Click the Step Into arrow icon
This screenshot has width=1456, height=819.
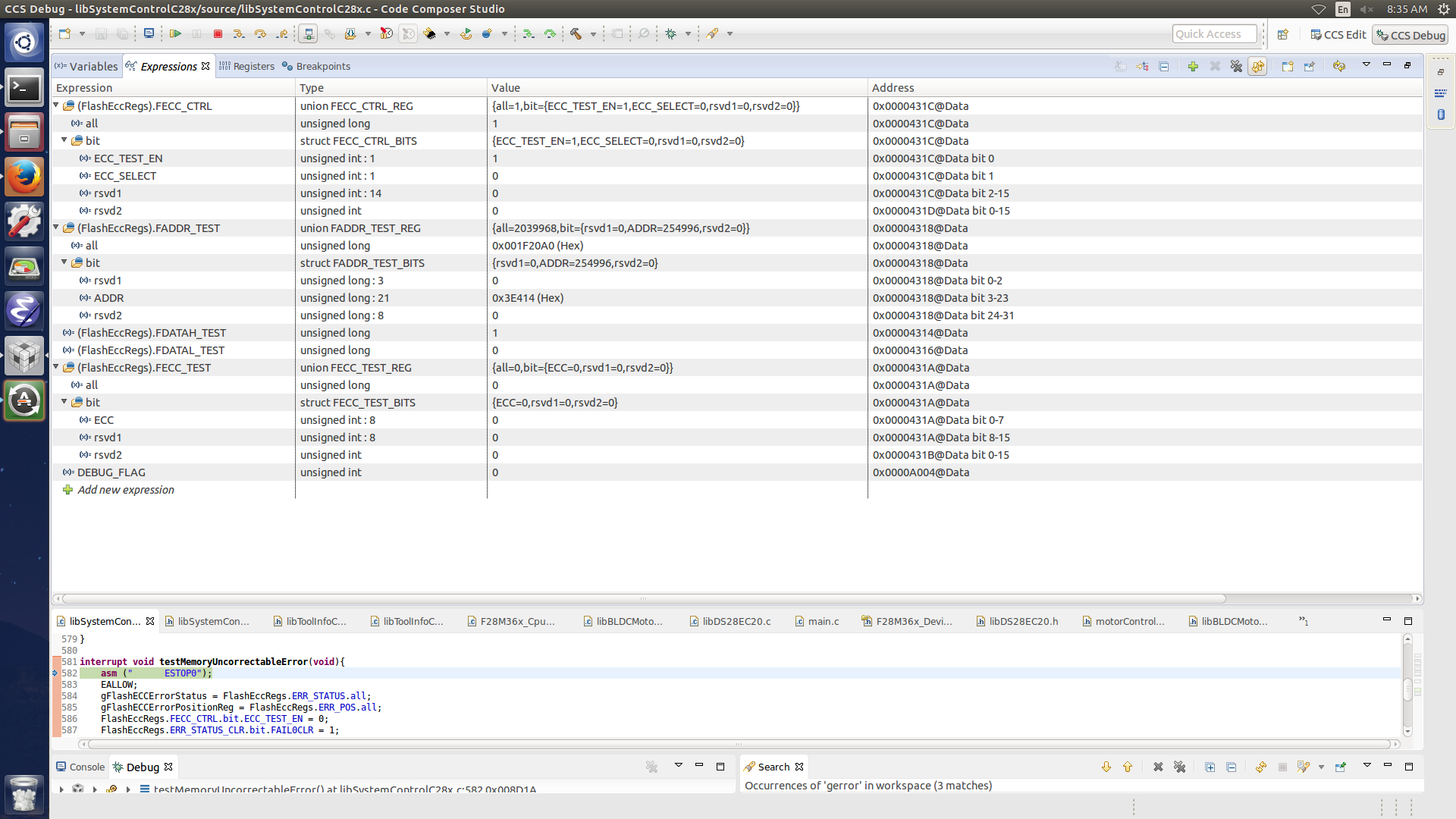pyautogui.click(x=239, y=34)
